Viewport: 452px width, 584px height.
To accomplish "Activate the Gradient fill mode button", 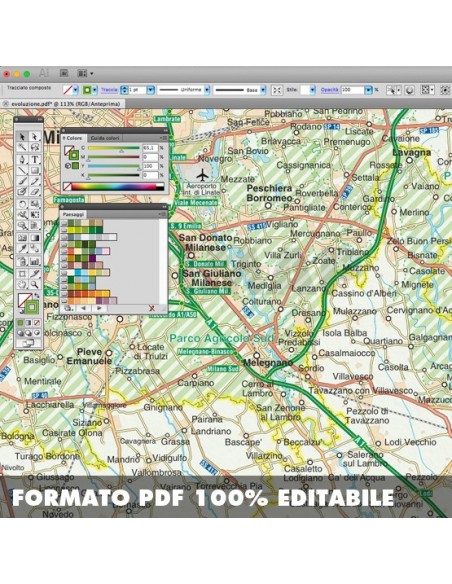I will (x=29, y=323).
